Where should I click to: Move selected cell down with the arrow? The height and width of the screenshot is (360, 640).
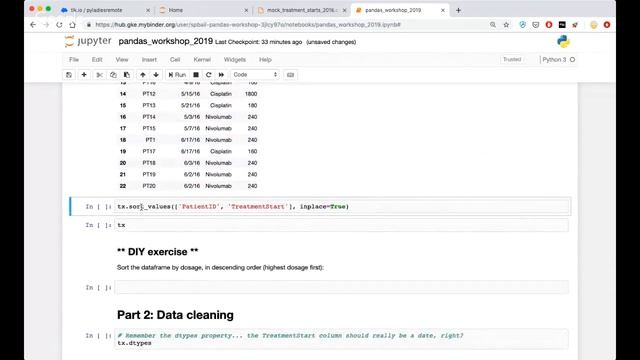(x=156, y=75)
